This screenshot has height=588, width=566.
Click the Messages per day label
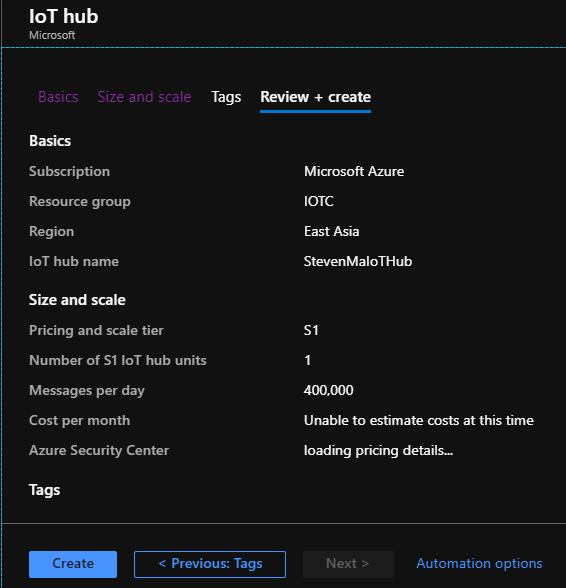[87, 390]
